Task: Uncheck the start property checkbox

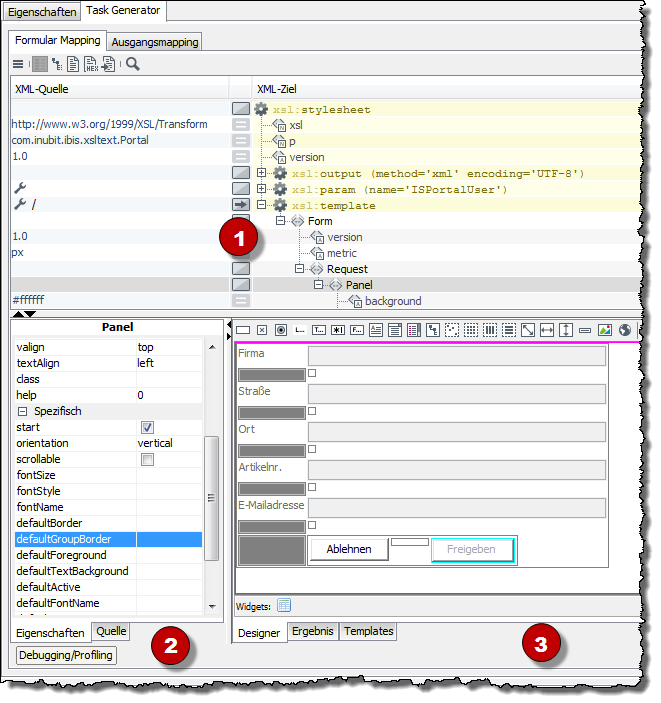Action: pyautogui.click(x=147, y=427)
